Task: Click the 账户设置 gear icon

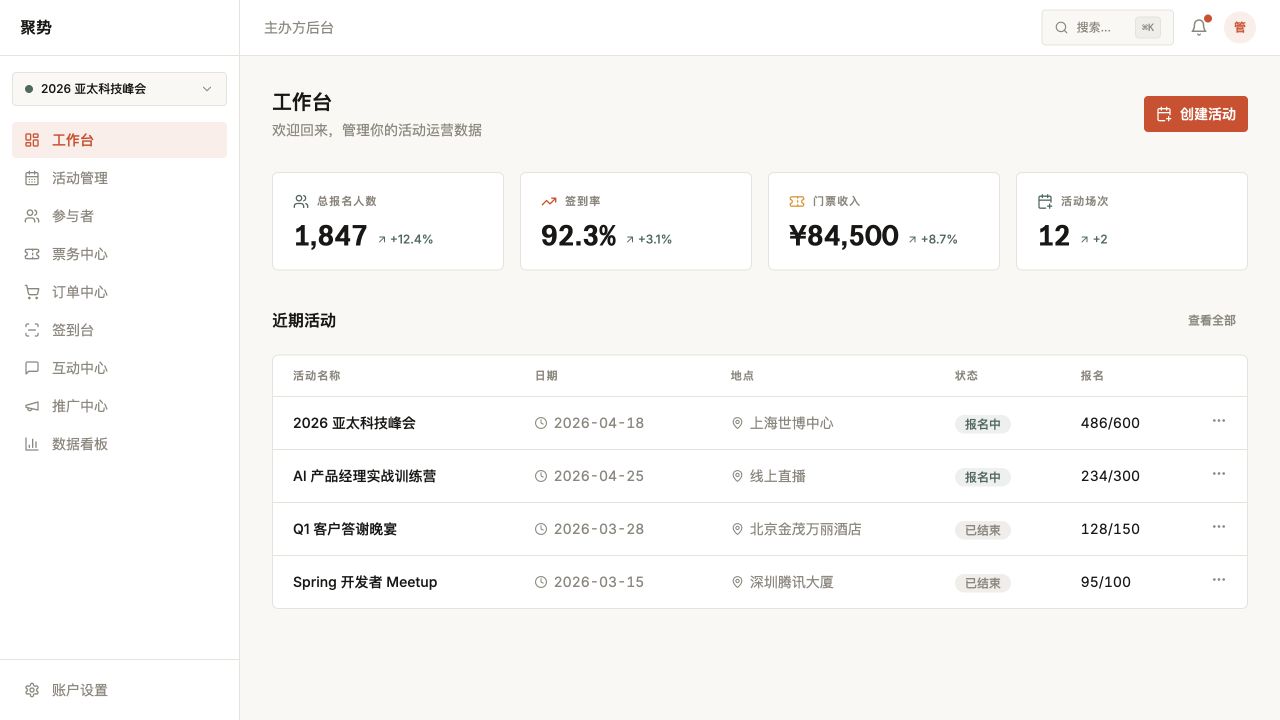Action: point(32,690)
